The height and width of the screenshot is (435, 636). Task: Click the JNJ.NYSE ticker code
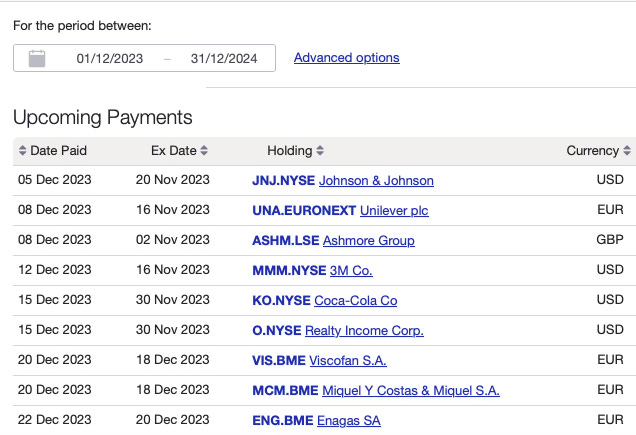click(284, 181)
